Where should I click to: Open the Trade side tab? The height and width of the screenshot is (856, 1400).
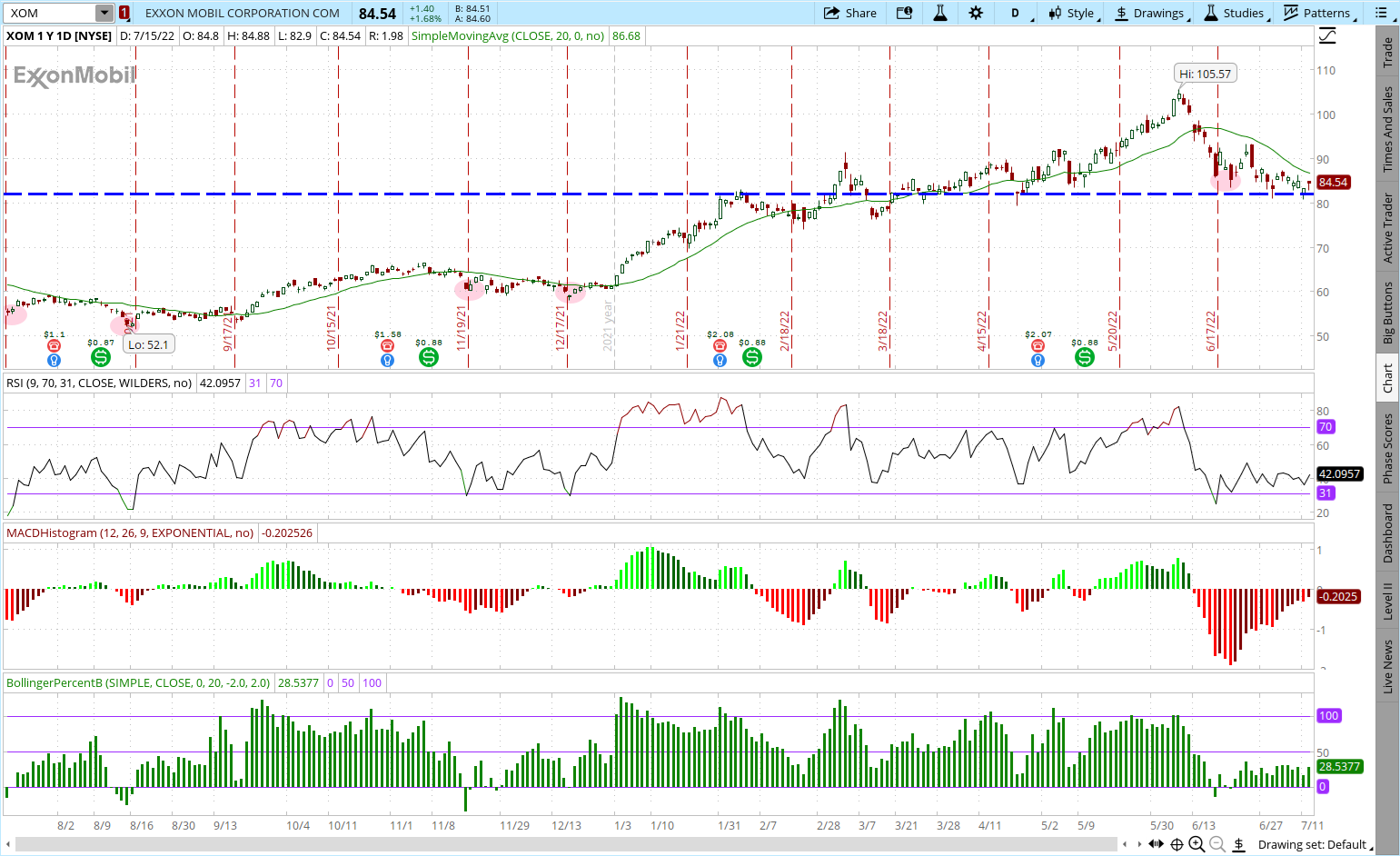1387,52
